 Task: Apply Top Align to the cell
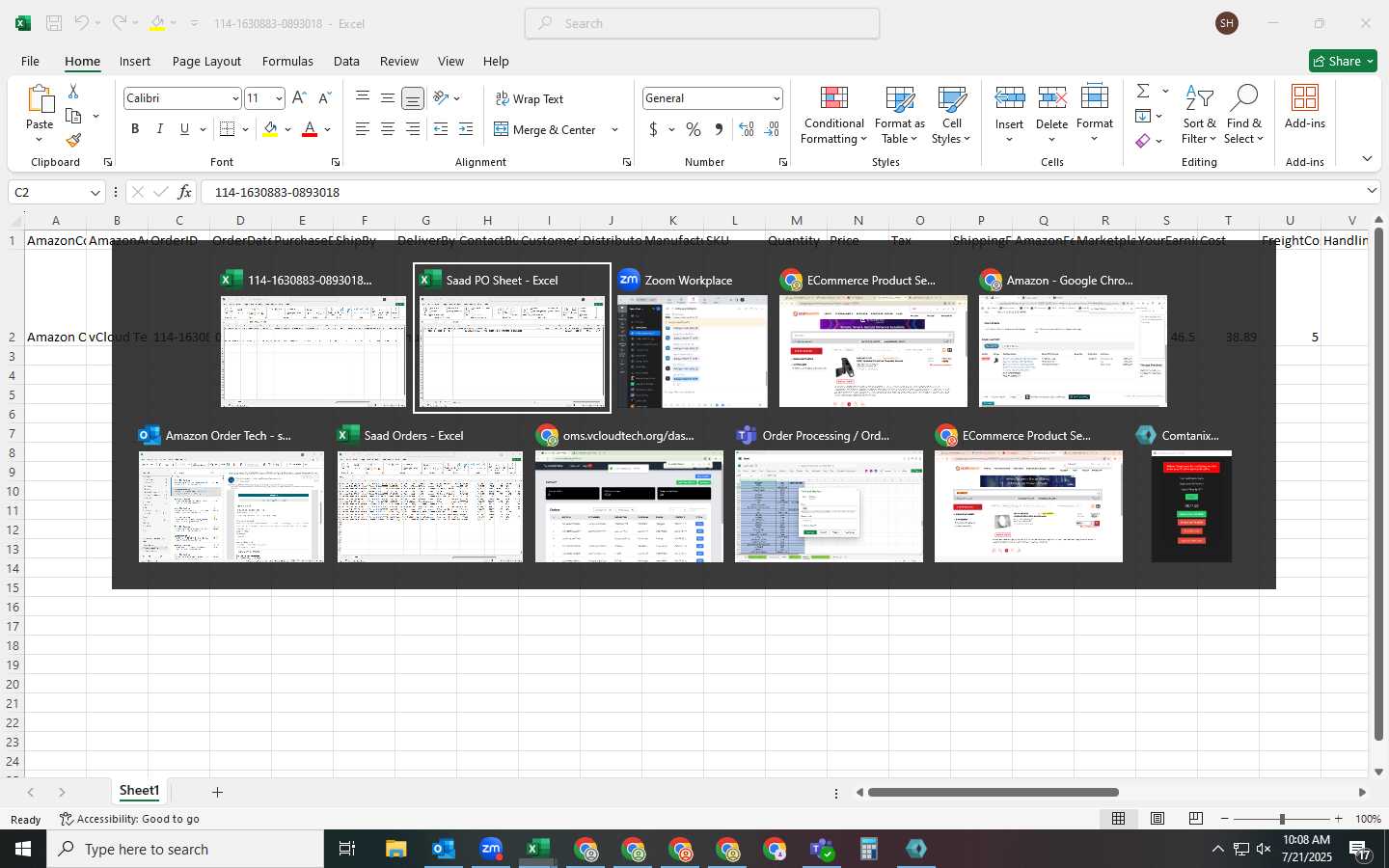[363, 98]
